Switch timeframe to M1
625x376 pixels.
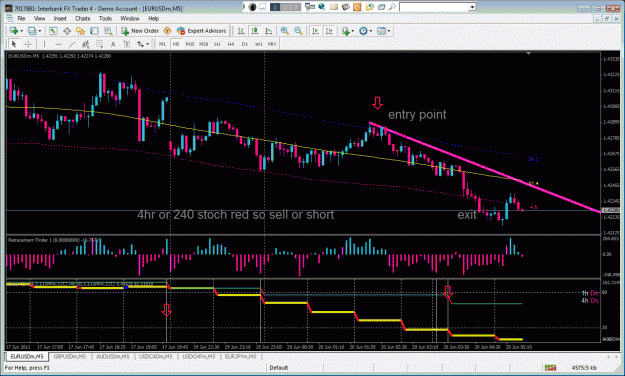point(162,44)
